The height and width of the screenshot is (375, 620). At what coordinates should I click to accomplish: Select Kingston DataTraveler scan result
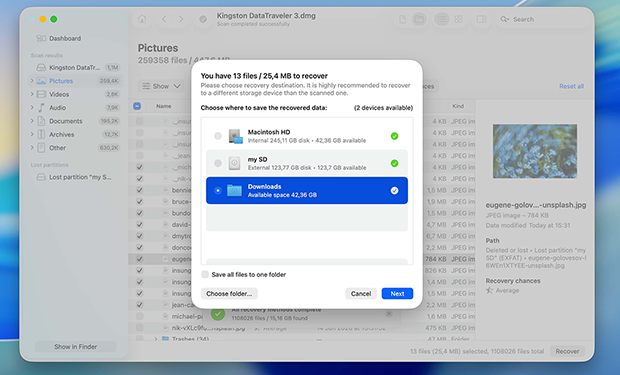[75, 67]
